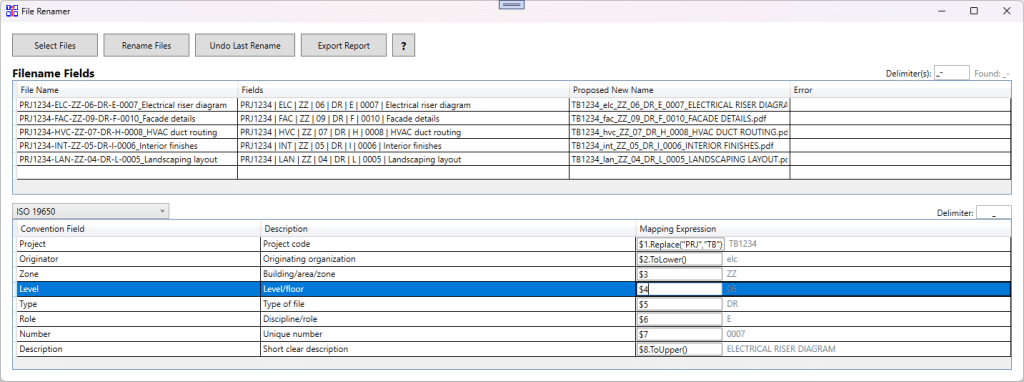Click the Rename Files button
Viewport: 1024px width, 382px height.
(146, 46)
